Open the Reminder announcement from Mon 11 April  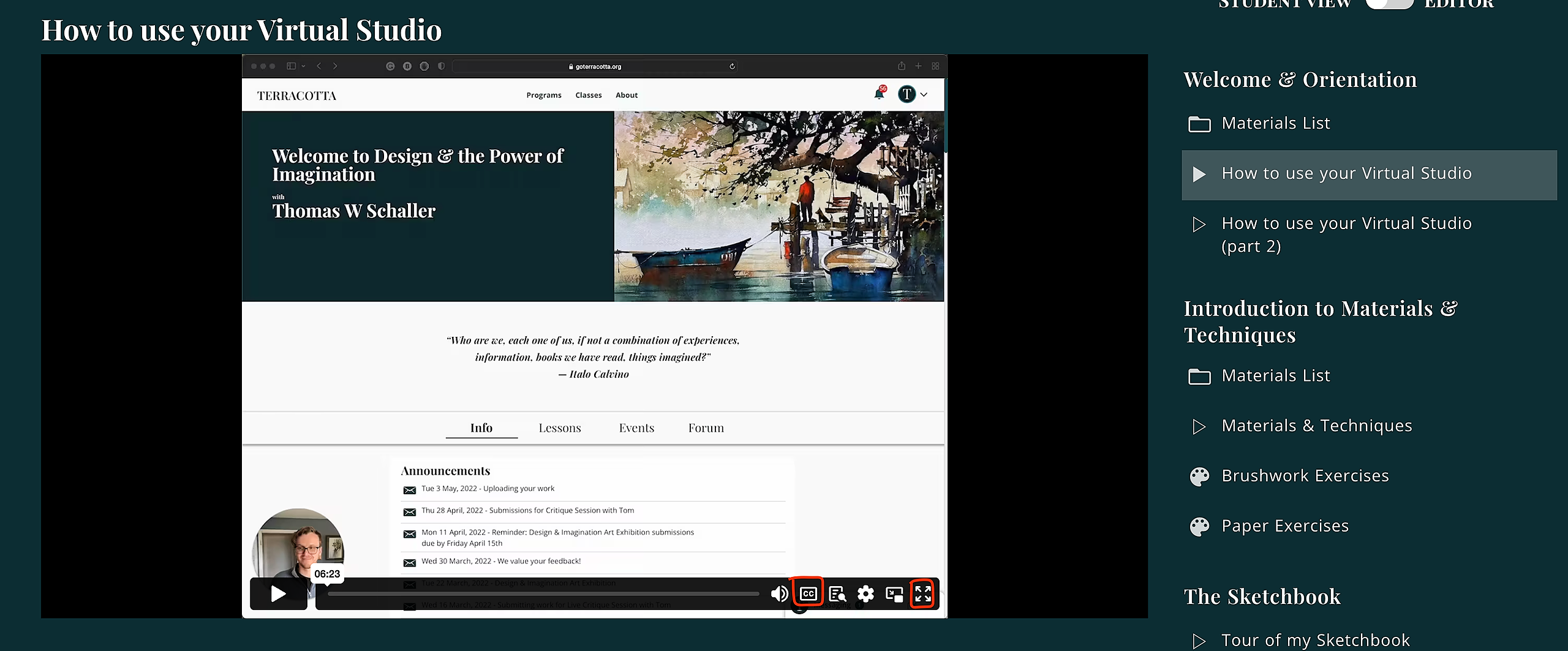coord(557,538)
